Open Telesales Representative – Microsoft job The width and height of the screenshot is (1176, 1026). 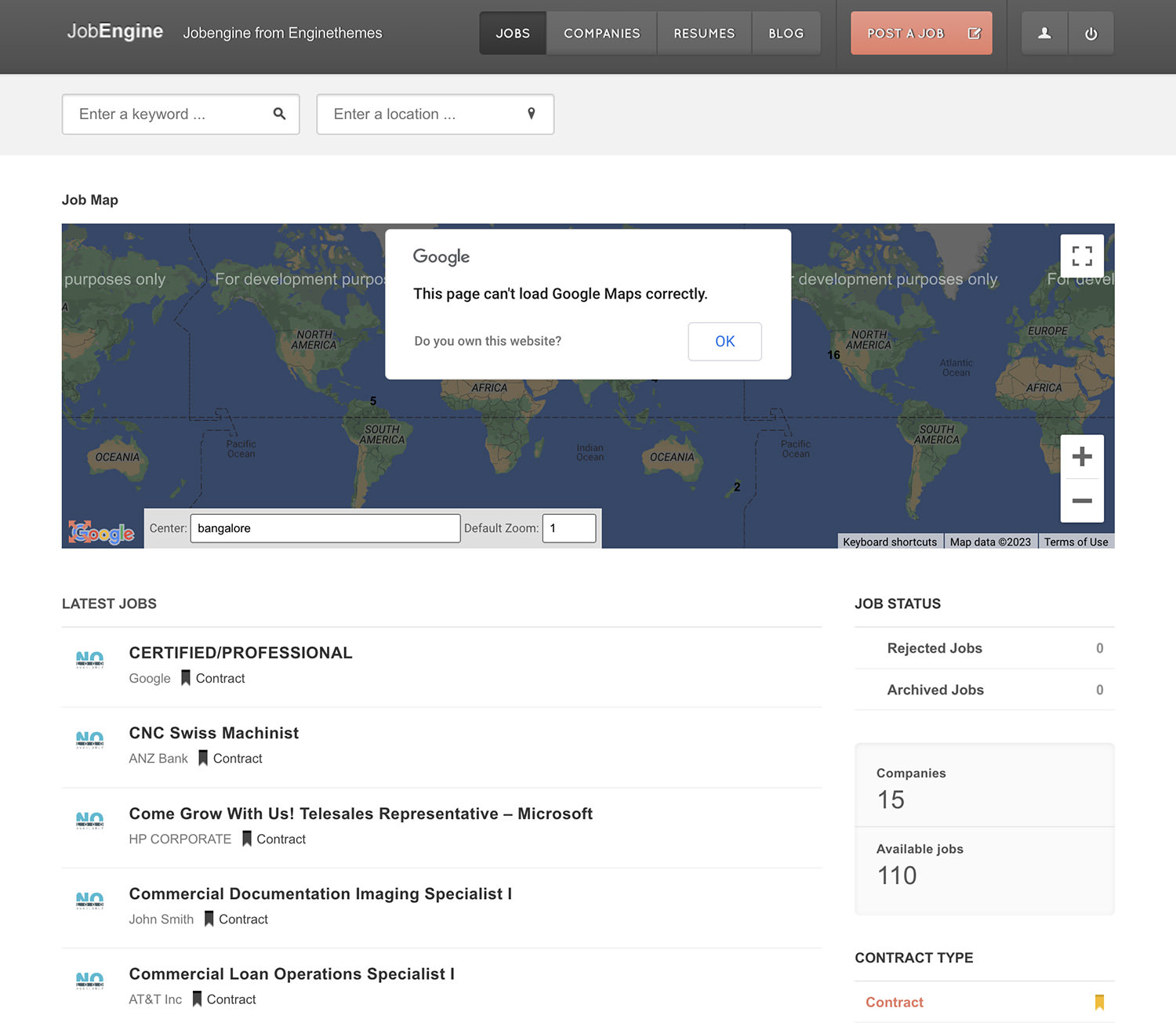pyautogui.click(x=361, y=814)
